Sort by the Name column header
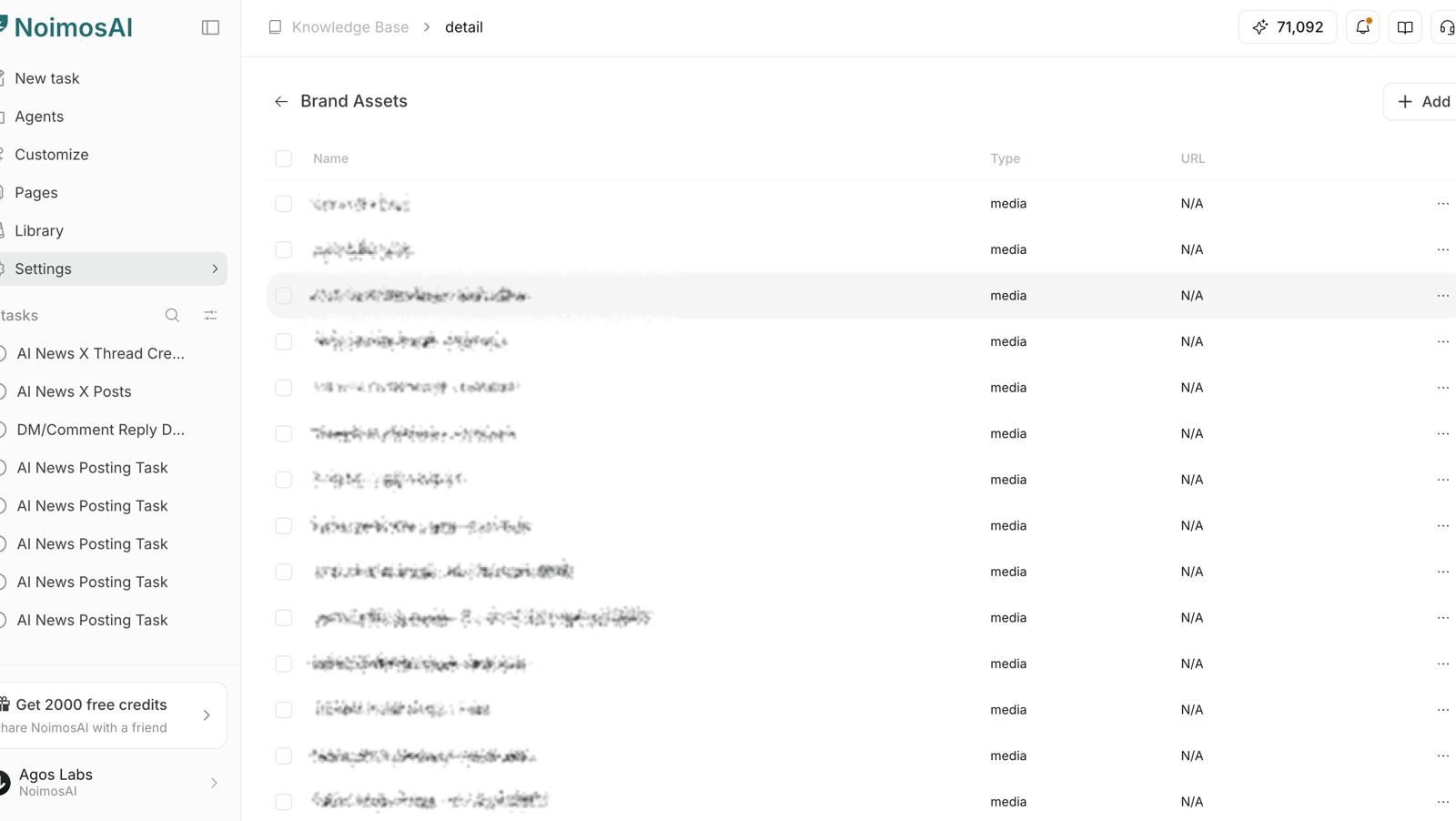Screen dimensions: 1456x821 pos(330,158)
